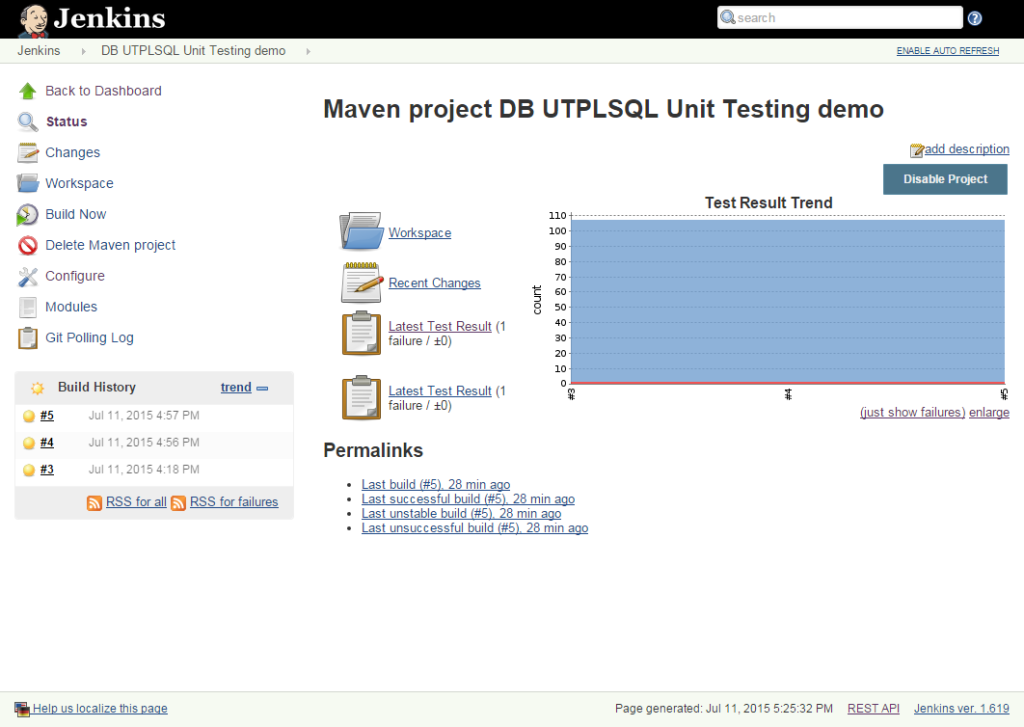Open build #4 in Build History
The image size is (1024, 727).
47,442
